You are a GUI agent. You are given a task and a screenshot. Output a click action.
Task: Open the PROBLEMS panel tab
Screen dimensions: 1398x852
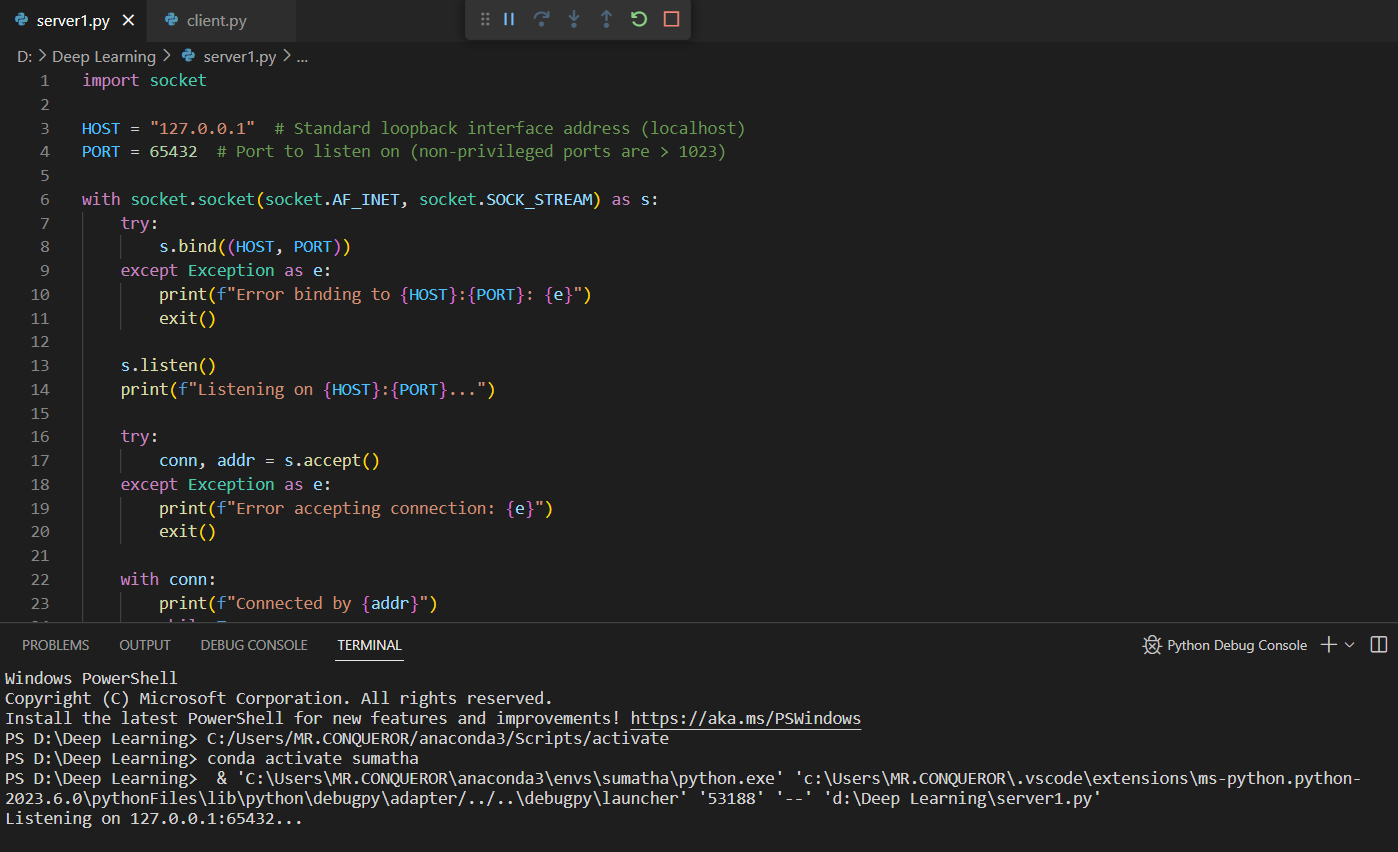(56, 645)
